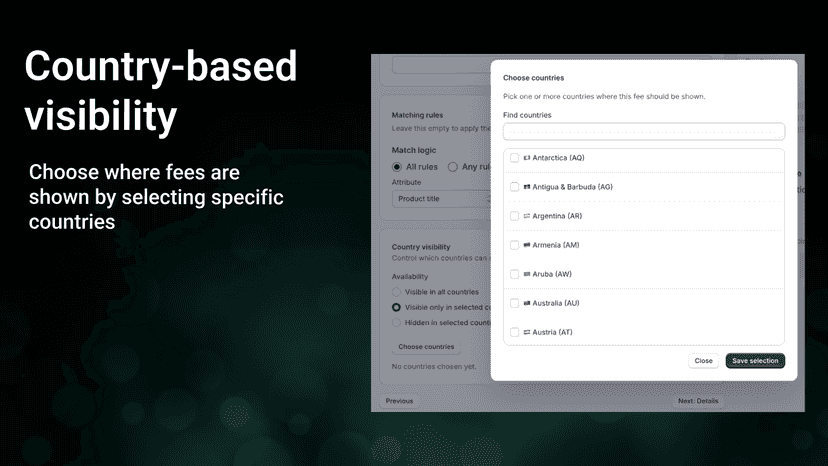Click the Argentina flag icon
The width and height of the screenshot is (828, 466).
coord(526,216)
